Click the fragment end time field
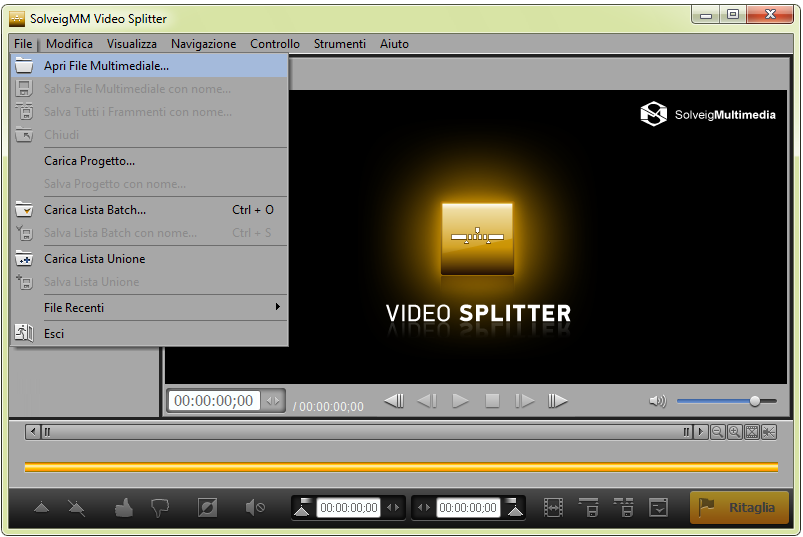Image resolution: width=803 pixels, height=537 pixels. click(x=468, y=508)
